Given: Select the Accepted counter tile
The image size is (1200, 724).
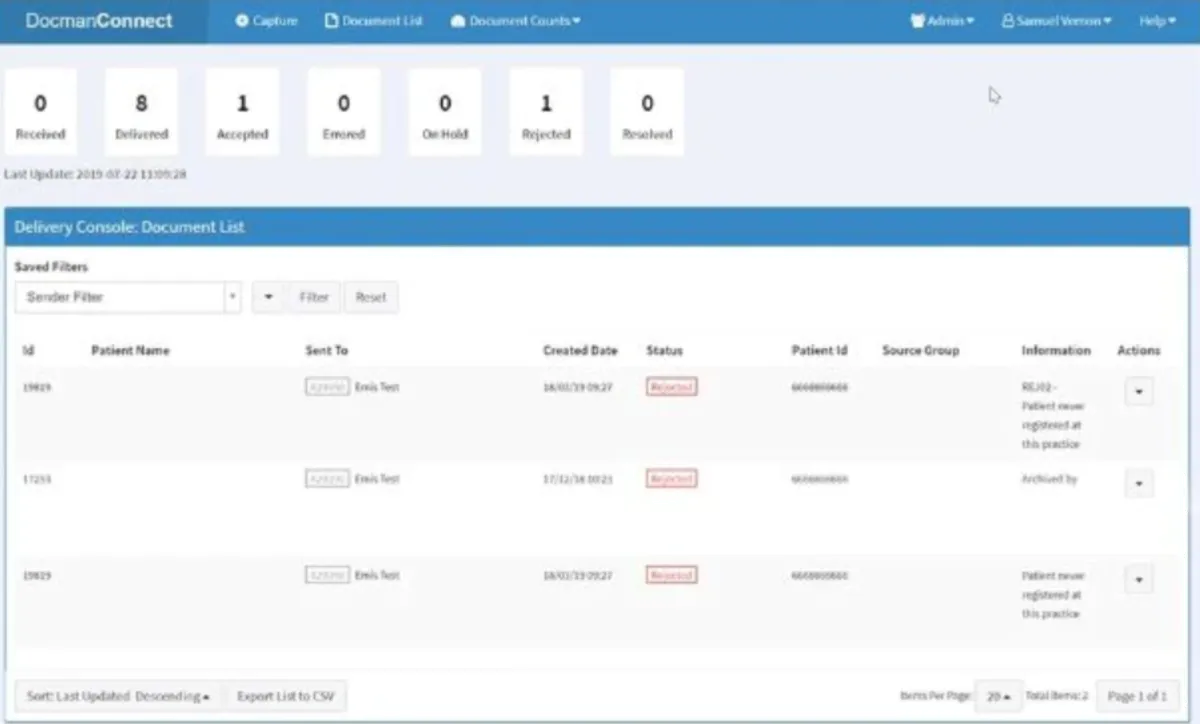Looking at the screenshot, I should click(x=242, y=110).
